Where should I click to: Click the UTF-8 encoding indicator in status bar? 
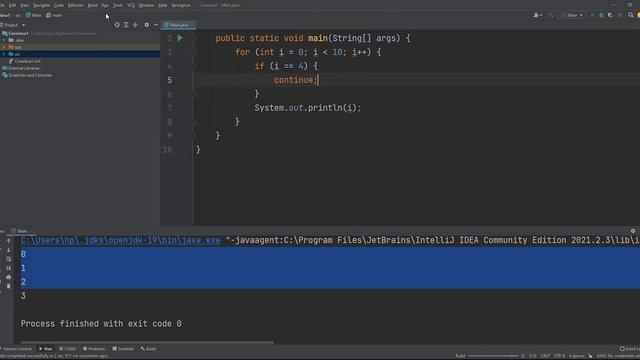click(x=559, y=356)
